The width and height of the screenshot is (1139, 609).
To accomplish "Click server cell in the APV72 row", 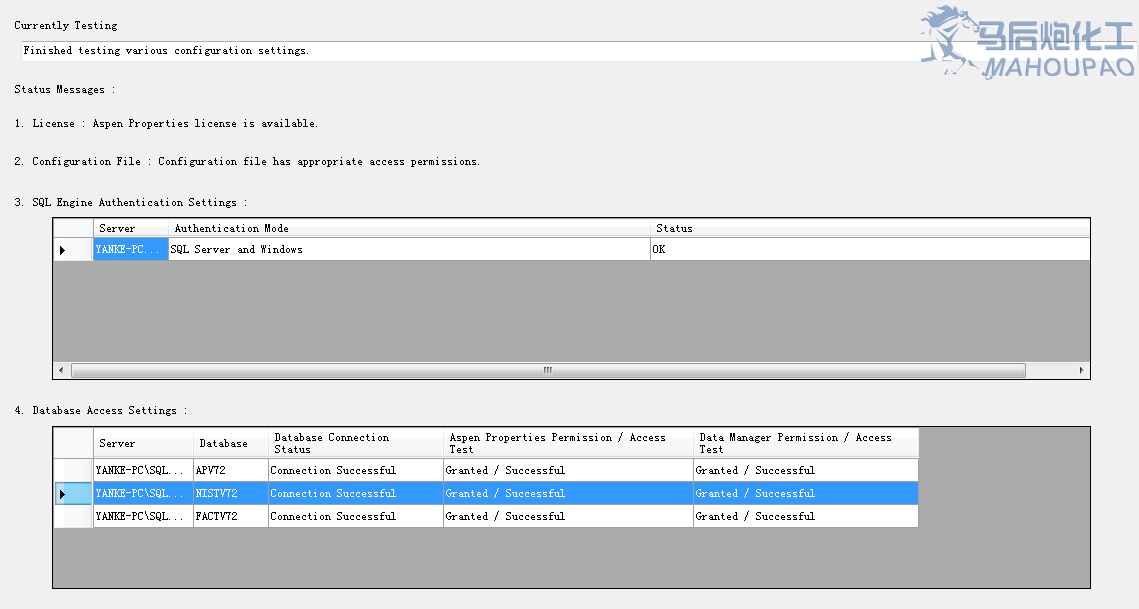I will click(143, 470).
